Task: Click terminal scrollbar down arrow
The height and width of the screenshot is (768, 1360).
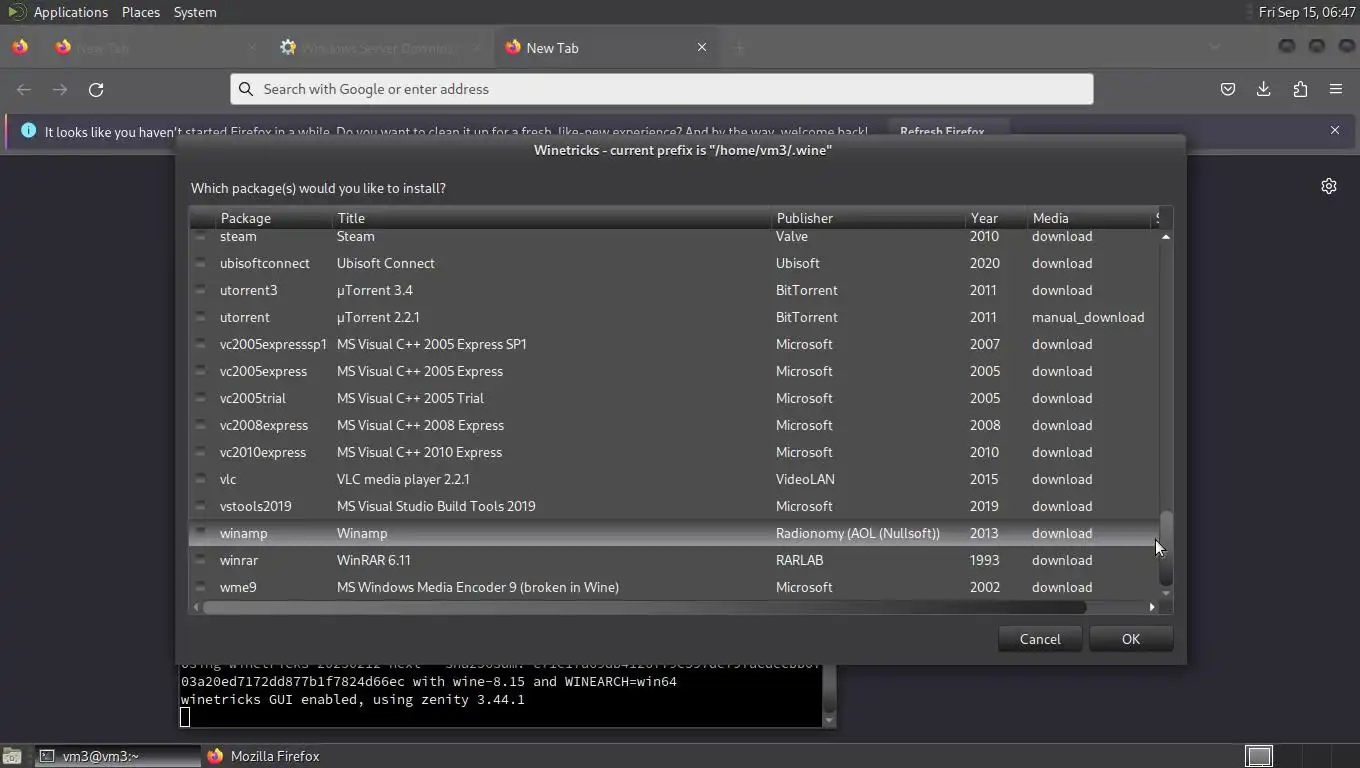Action: [828, 720]
